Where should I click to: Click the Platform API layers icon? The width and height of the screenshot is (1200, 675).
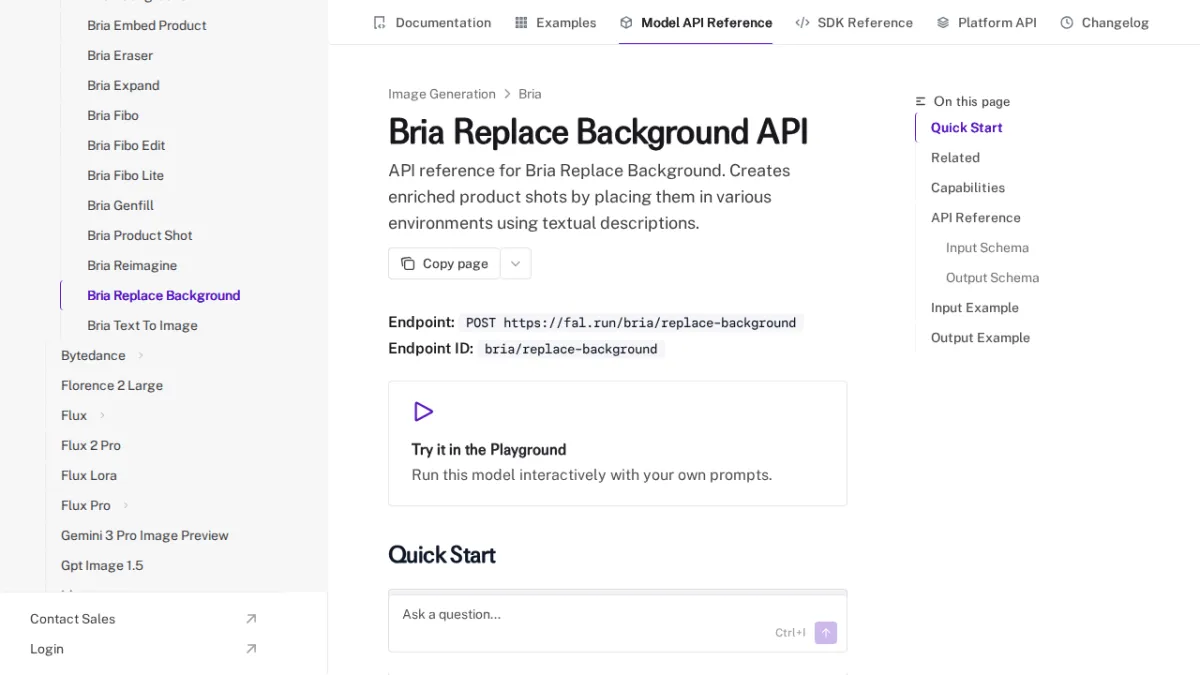coord(943,22)
